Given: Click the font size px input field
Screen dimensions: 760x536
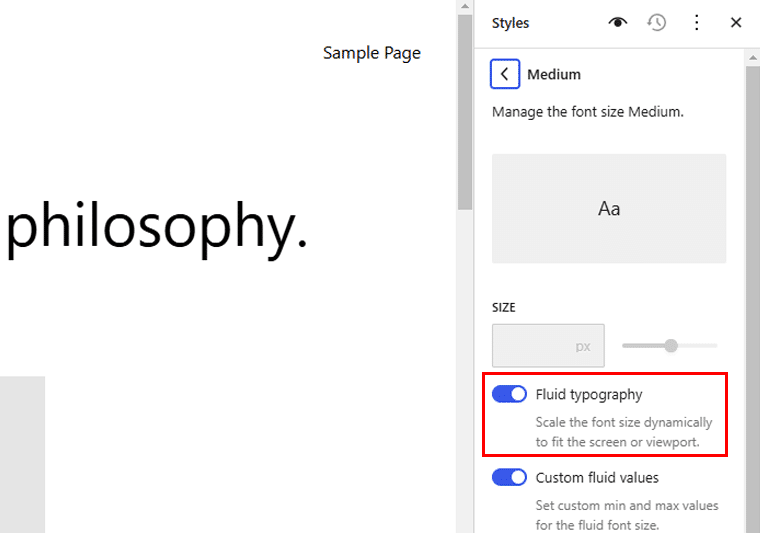Looking at the screenshot, I should pyautogui.click(x=548, y=346).
